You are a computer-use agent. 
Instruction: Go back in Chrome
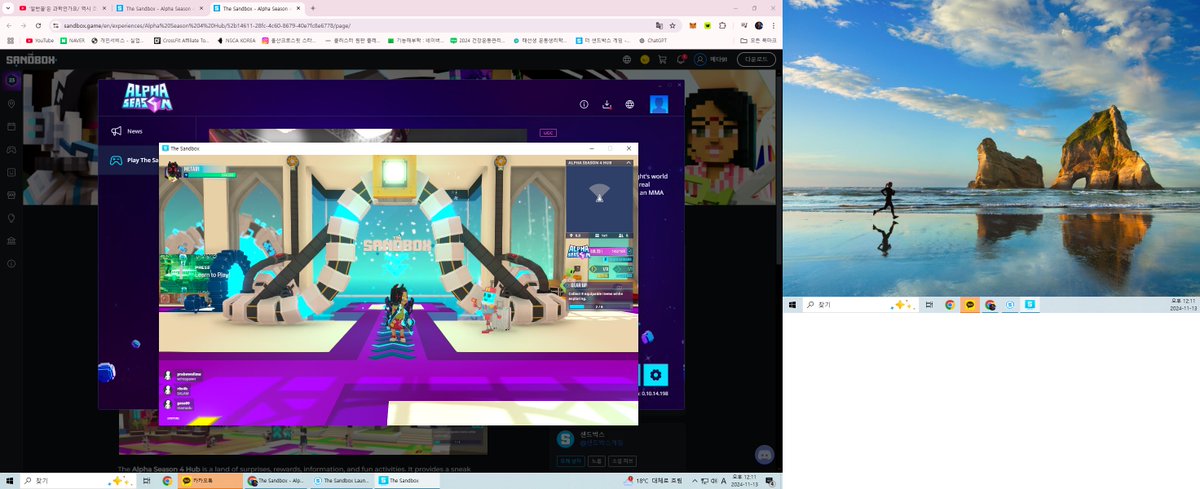pyautogui.click(x=10, y=24)
